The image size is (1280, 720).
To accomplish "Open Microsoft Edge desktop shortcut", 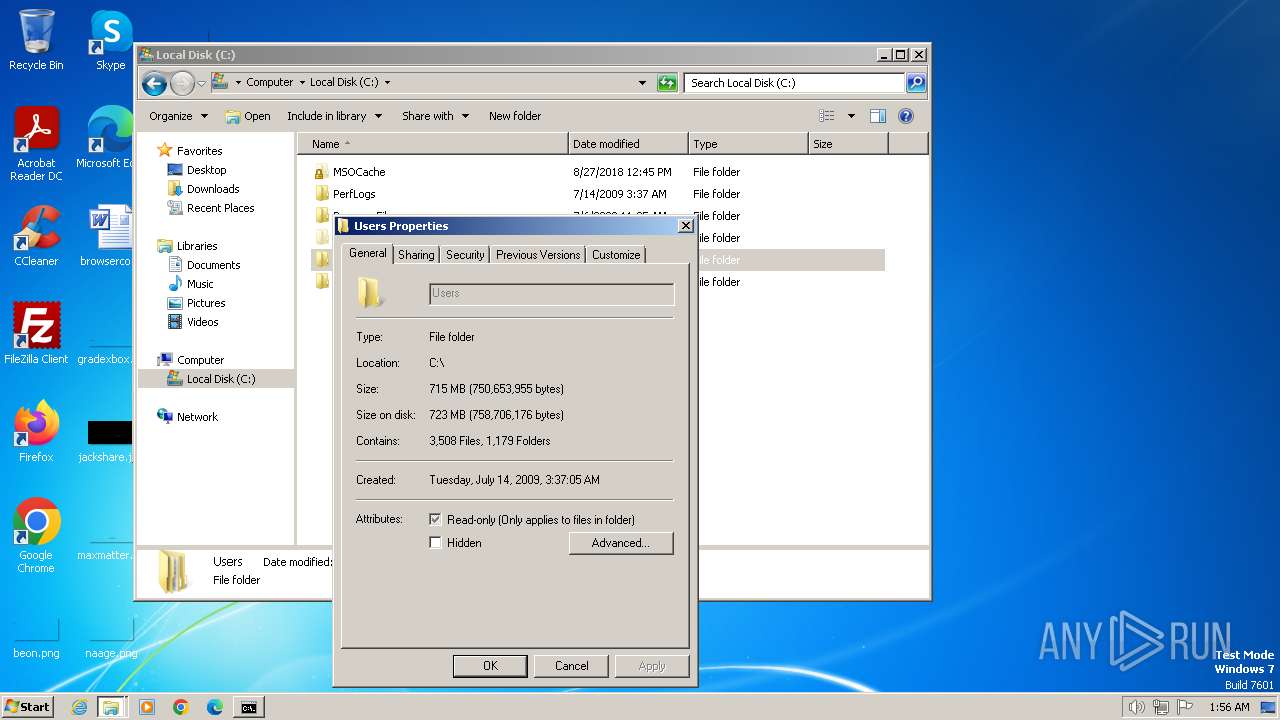I will [x=104, y=138].
